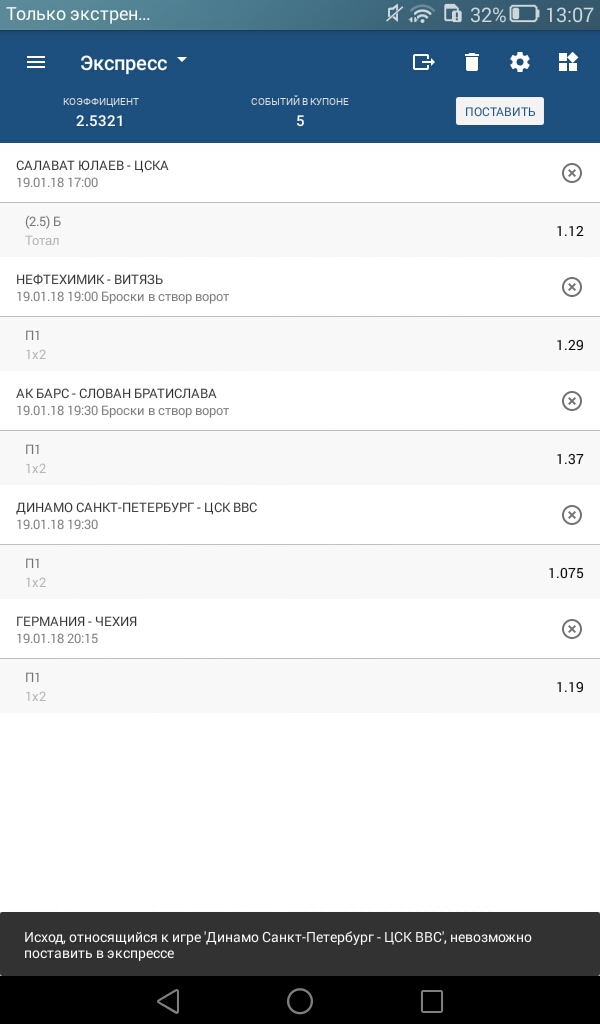
Task: Tap the export coupon icon
Action: click(424, 62)
